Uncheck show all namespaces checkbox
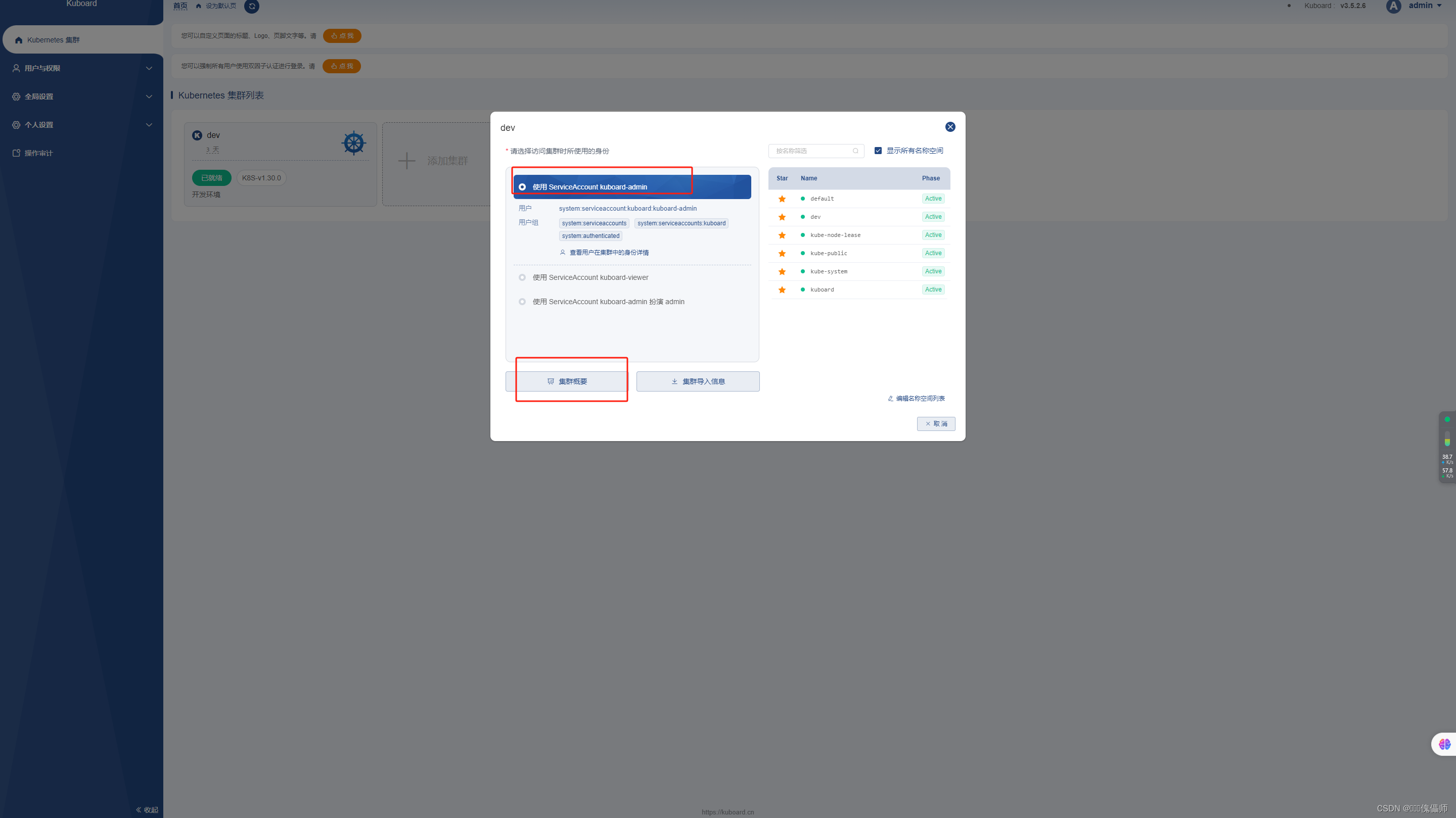The height and width of the screenshot is (818, 1456). (878, 151)
